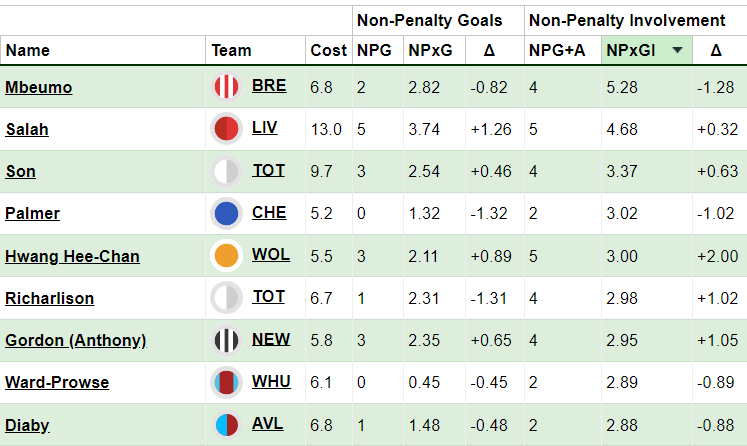747x446 pixels.
Task: Select Salah's 13.0 cost cell
Action: point(327,129)
